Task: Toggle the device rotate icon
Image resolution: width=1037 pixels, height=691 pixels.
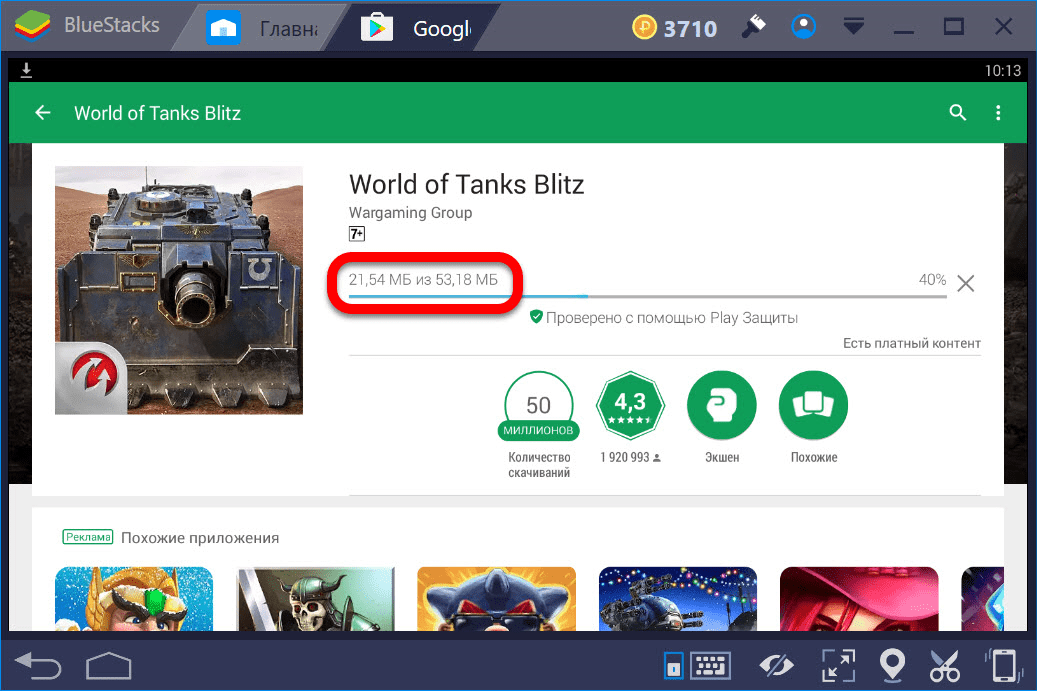Action: coord(1003,665)
